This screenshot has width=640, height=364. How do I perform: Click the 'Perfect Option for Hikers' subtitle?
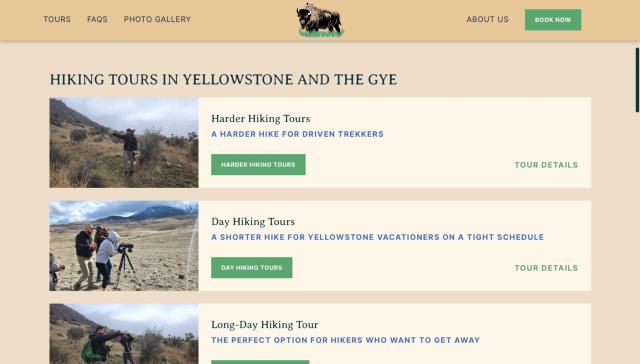[345, 340]
